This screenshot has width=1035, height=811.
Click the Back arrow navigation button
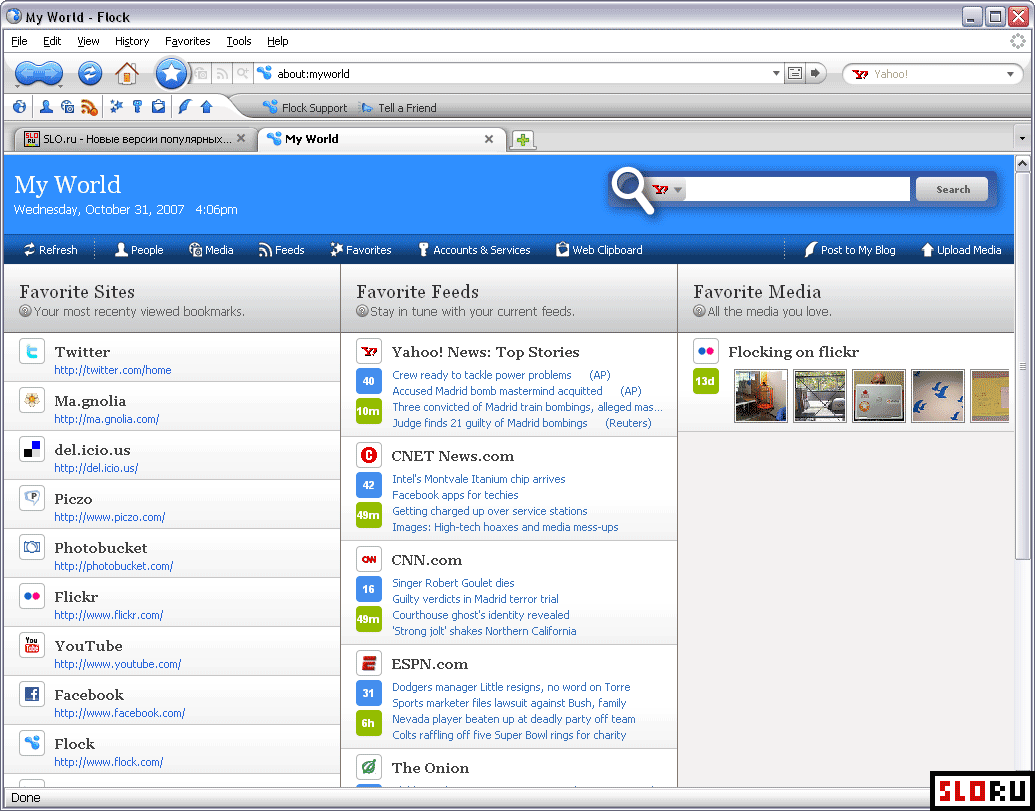point(26,74)
